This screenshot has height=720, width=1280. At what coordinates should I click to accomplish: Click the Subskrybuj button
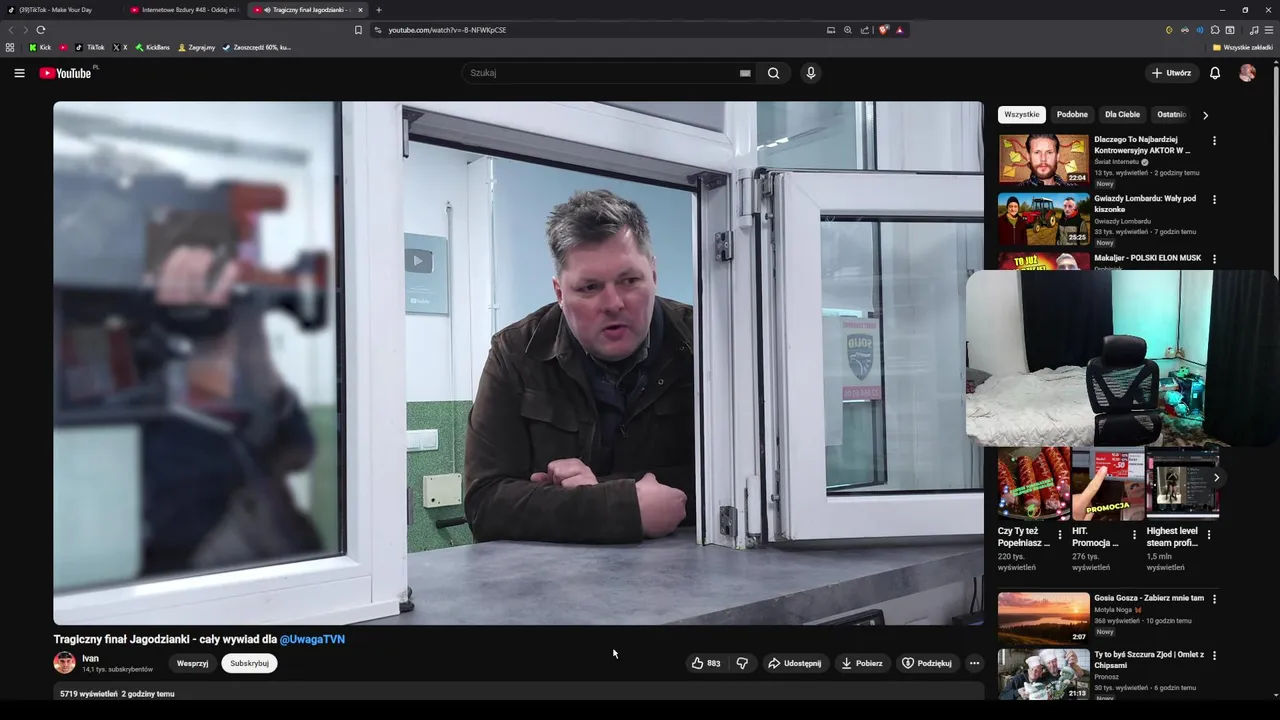point(249,663)
